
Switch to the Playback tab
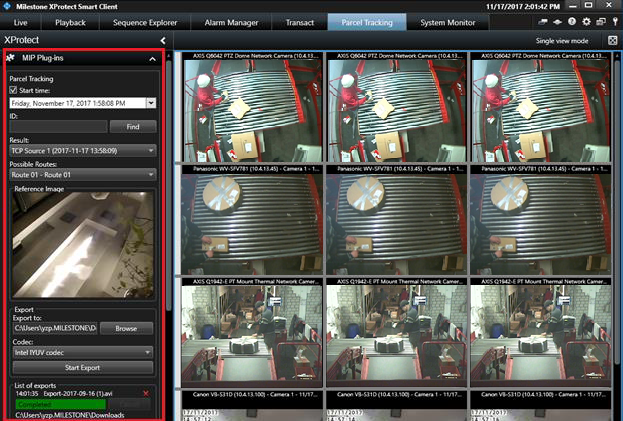coord(70,23)
